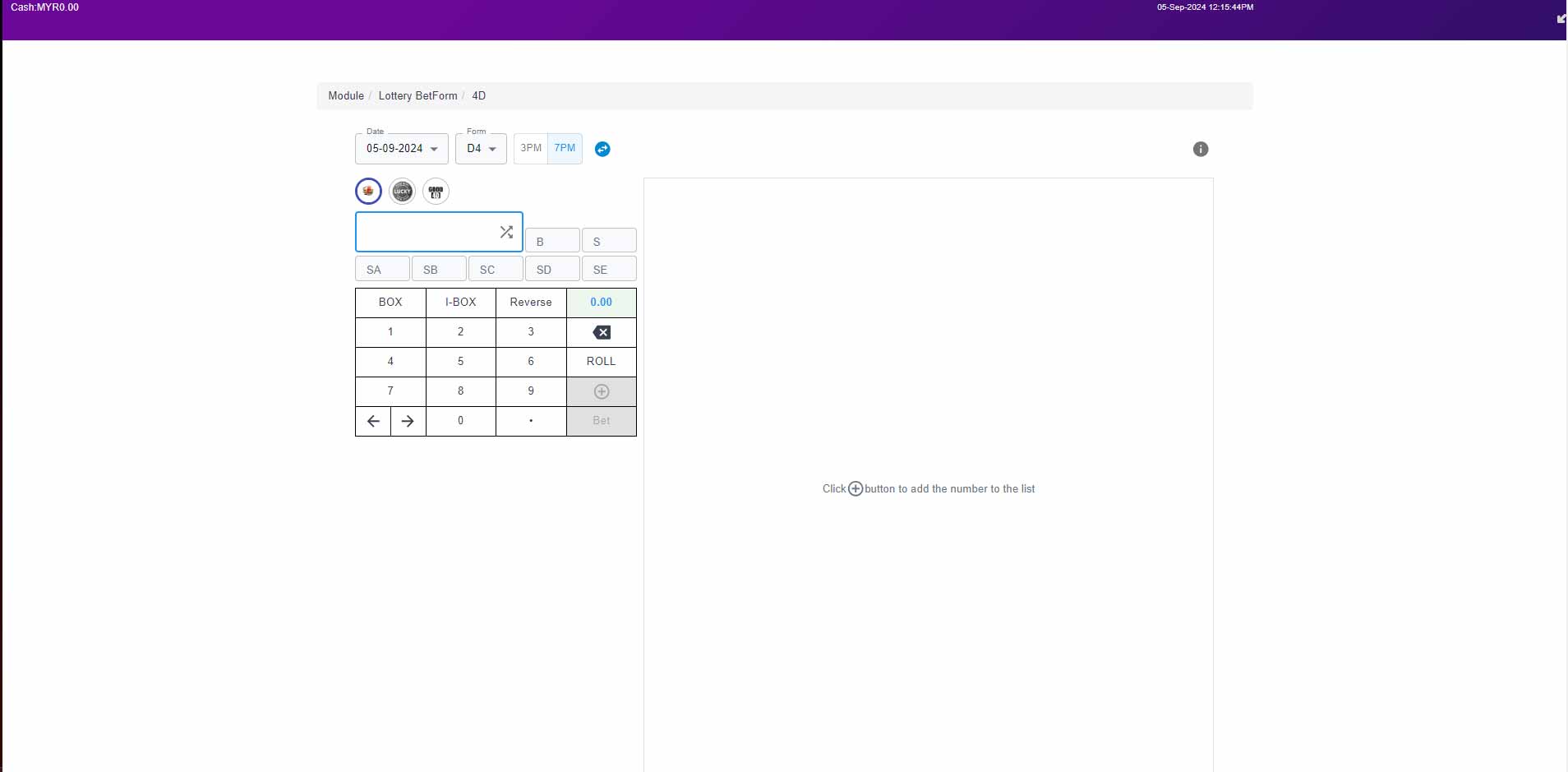The height and width of the screenshot is (772, 1568).
Task: Select the 7PM draw time
Action: pyautogui.click(x=565, y=148)
